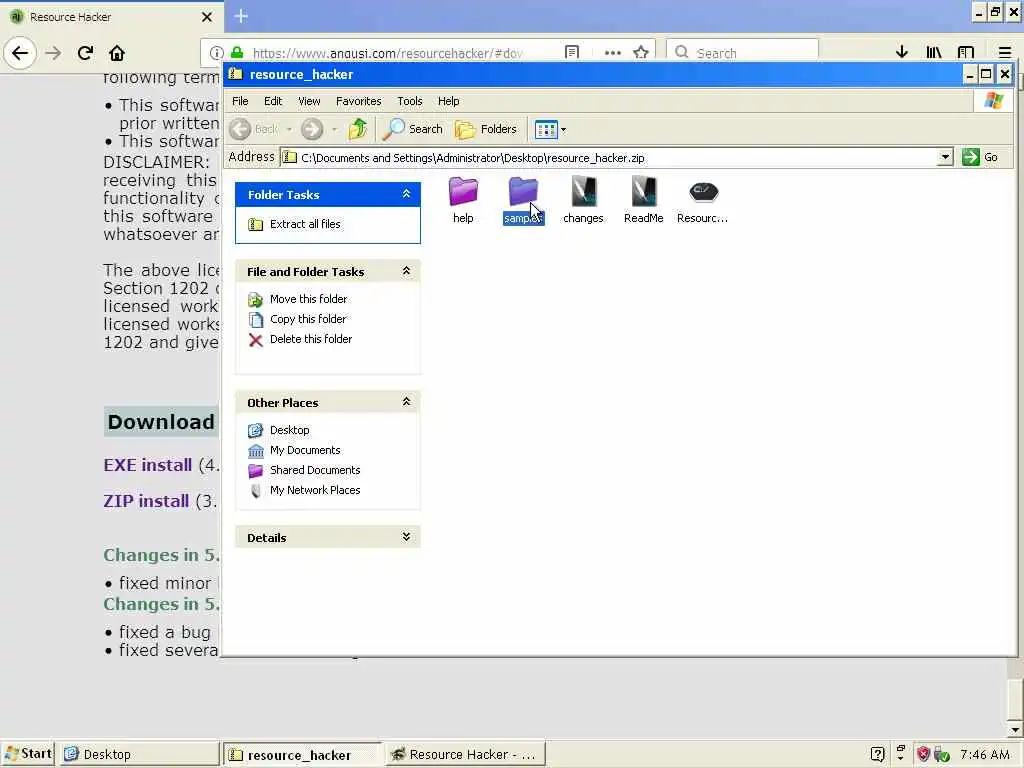Collapse the Folder Tasks panel
This screenshot has height=768, width=1024.
point(406,194)
